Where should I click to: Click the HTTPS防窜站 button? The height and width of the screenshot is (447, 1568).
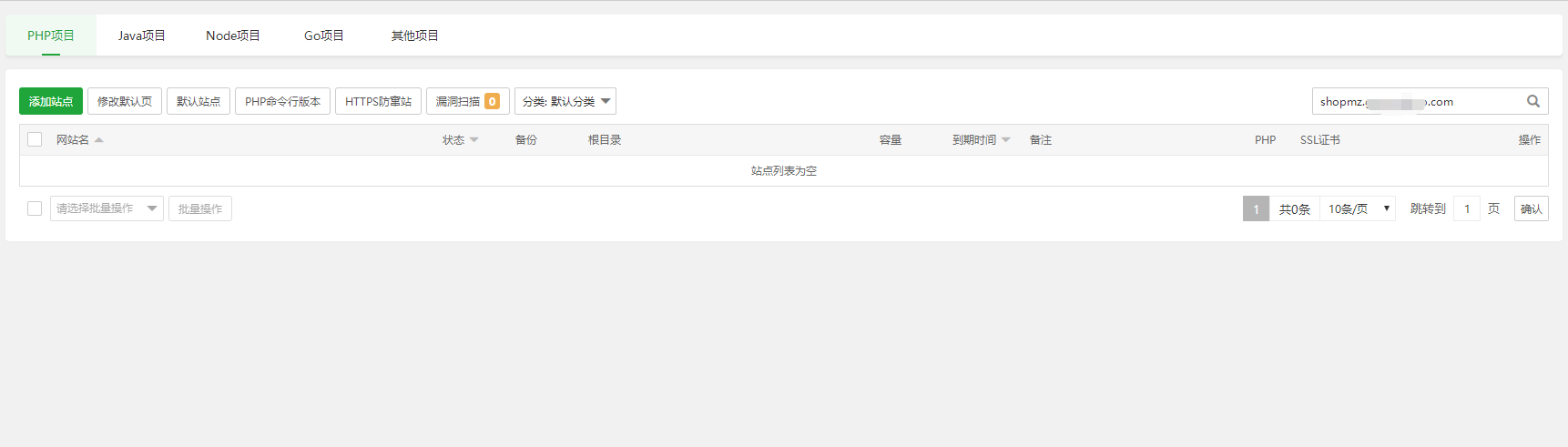coord(378,101)
